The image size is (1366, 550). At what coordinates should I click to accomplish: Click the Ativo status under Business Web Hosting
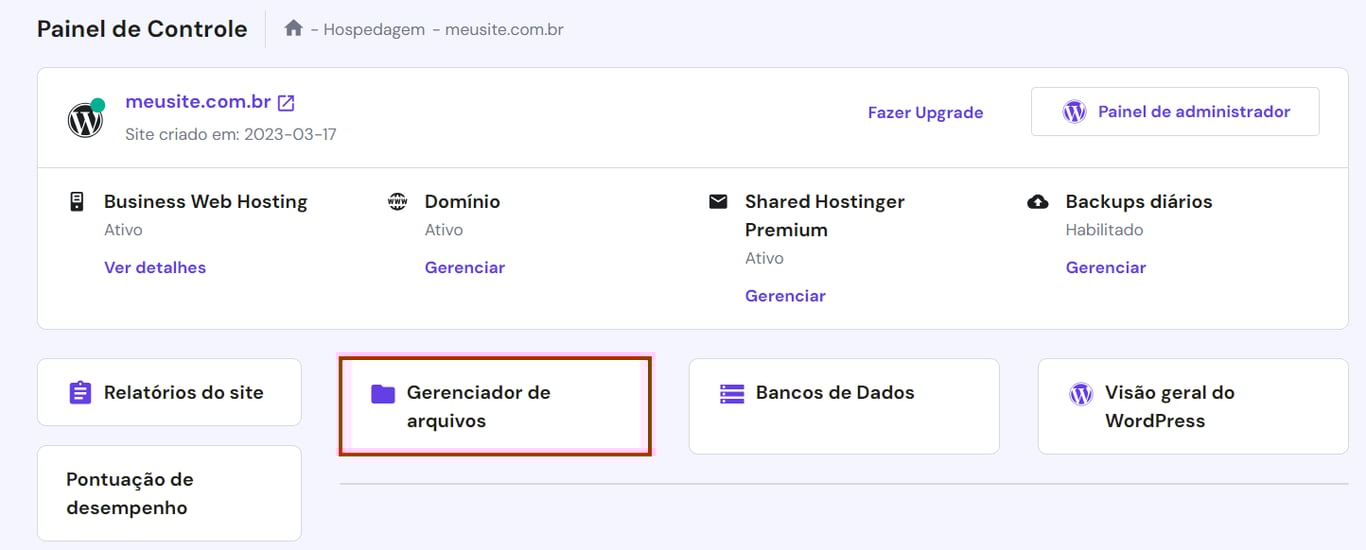pos(123,230)
